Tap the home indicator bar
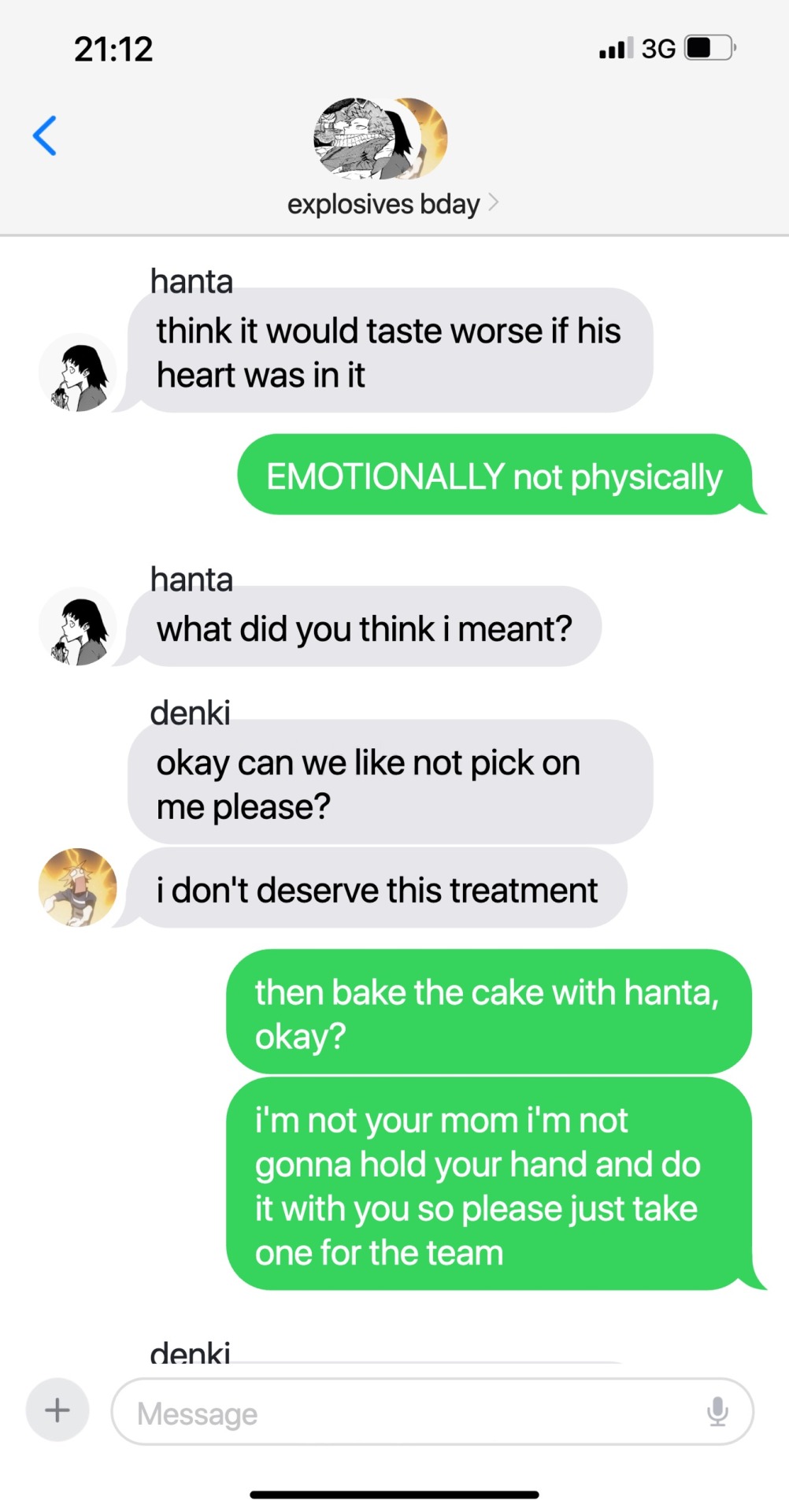This screenshot has width=789, height=1512. (394, 1494)
